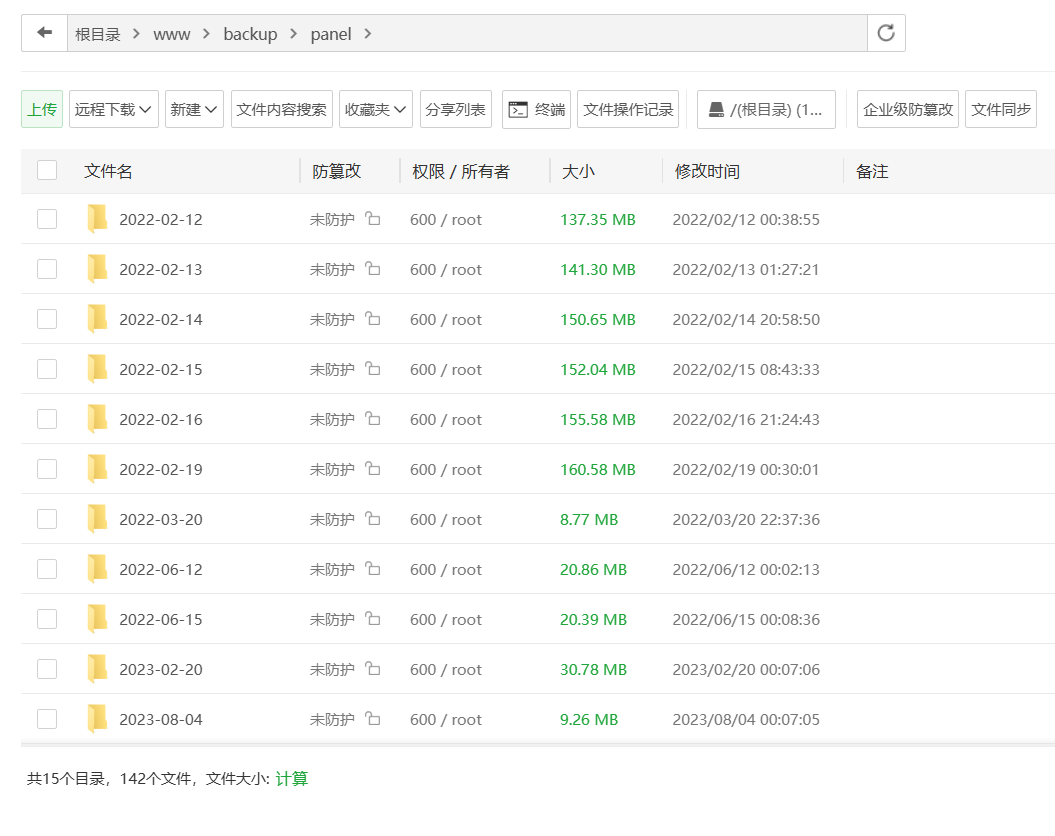This screenshot has width=1055, height=836.
Task: Open folder icon for 2022-06-15
Action: [x=97, y=619]
